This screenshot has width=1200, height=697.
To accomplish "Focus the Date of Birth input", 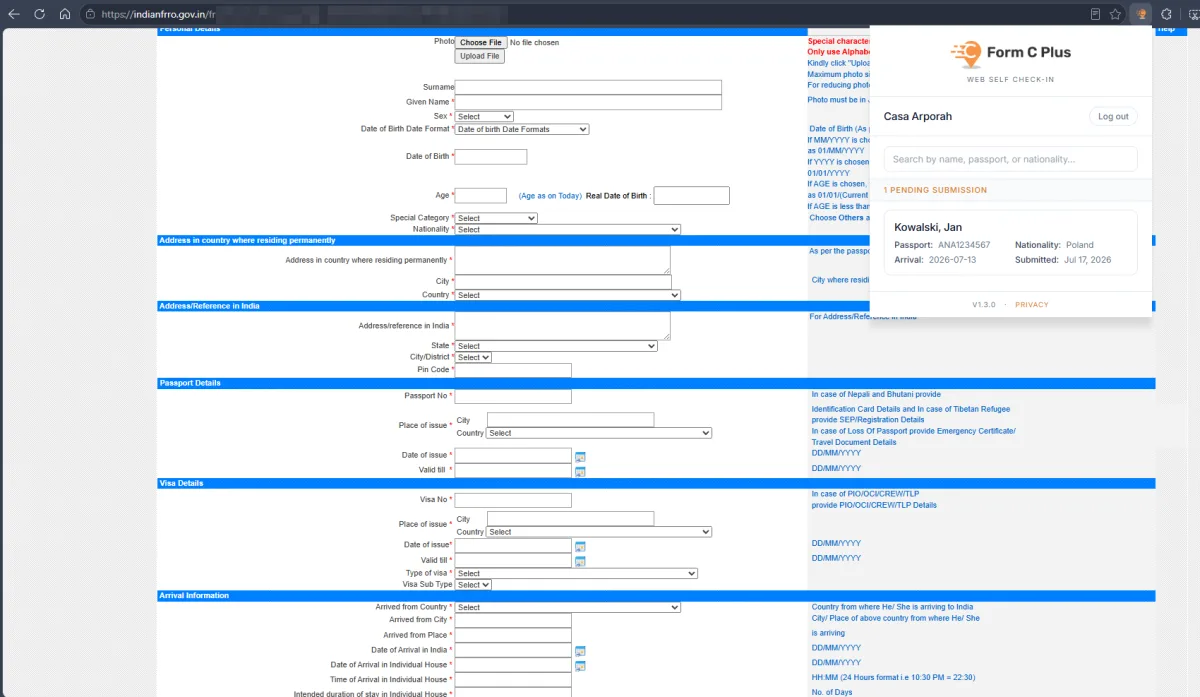I will click(491, 157).
